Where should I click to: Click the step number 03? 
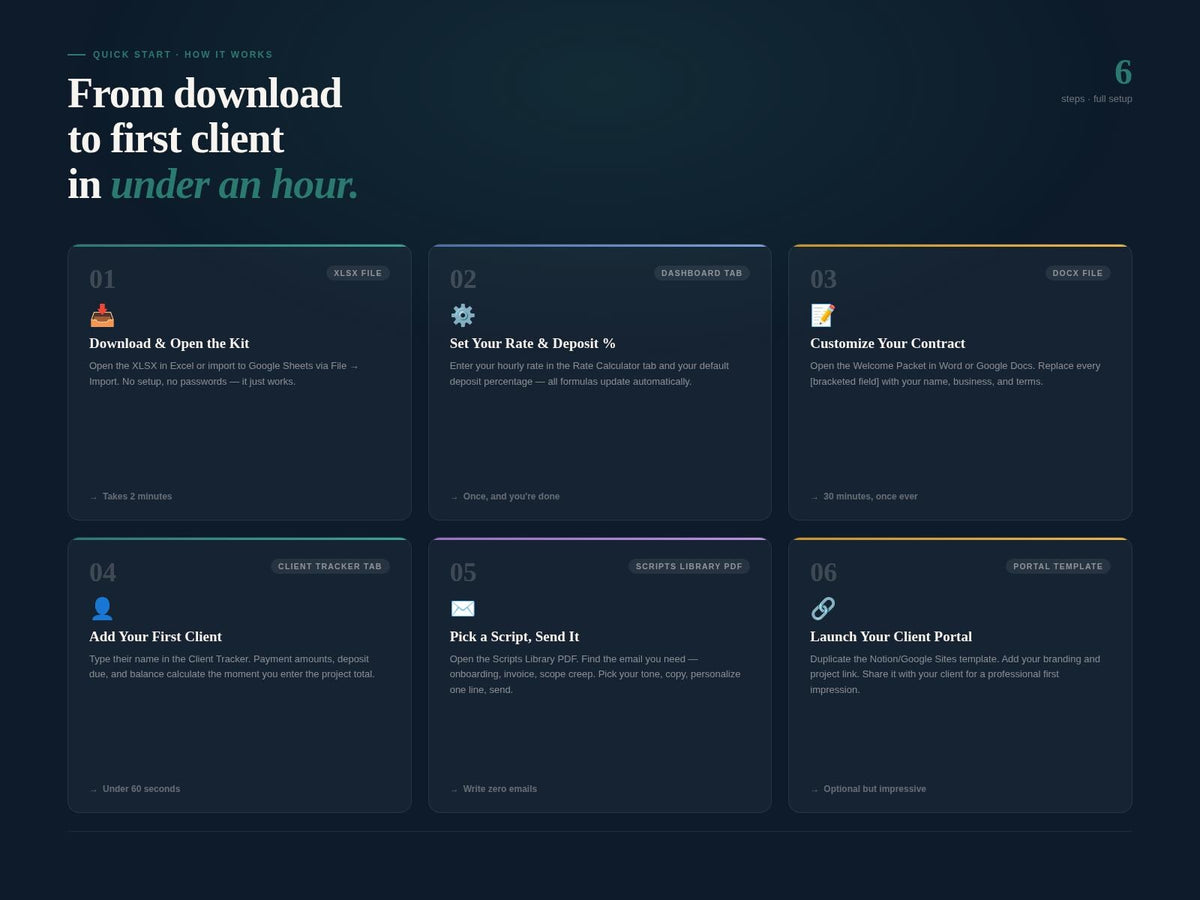[823, 279]
